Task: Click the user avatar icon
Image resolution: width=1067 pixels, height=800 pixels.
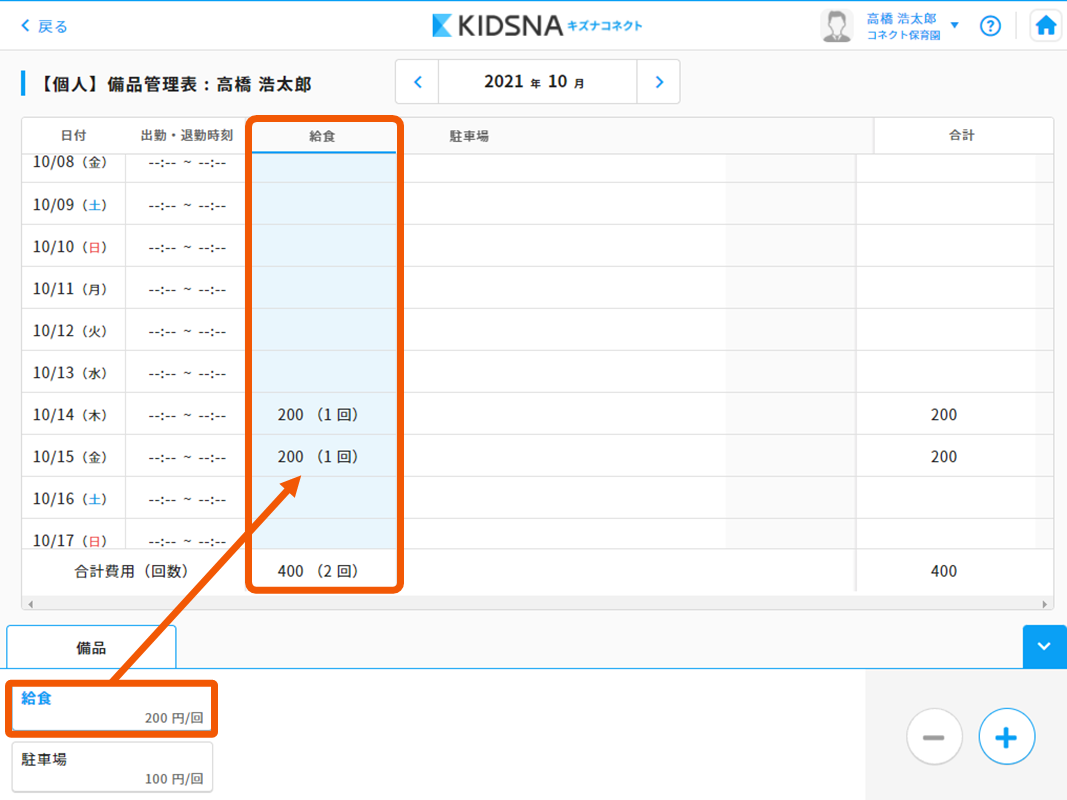Action: pos(836,26)
